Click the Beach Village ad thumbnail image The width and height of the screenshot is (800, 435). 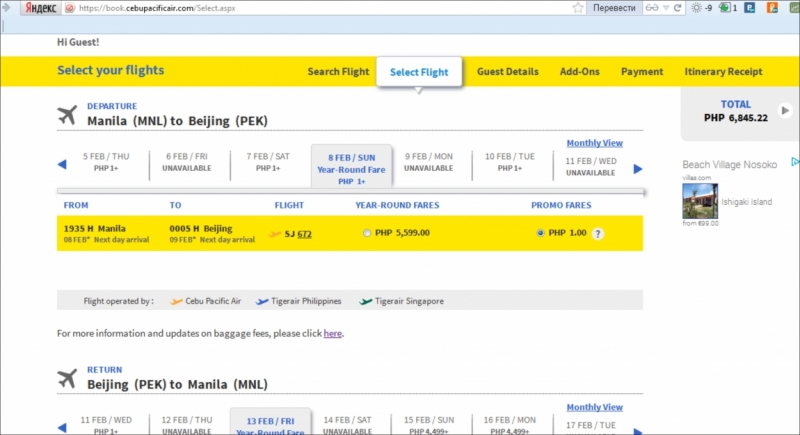pyautogui.click(x=700, y=201)
